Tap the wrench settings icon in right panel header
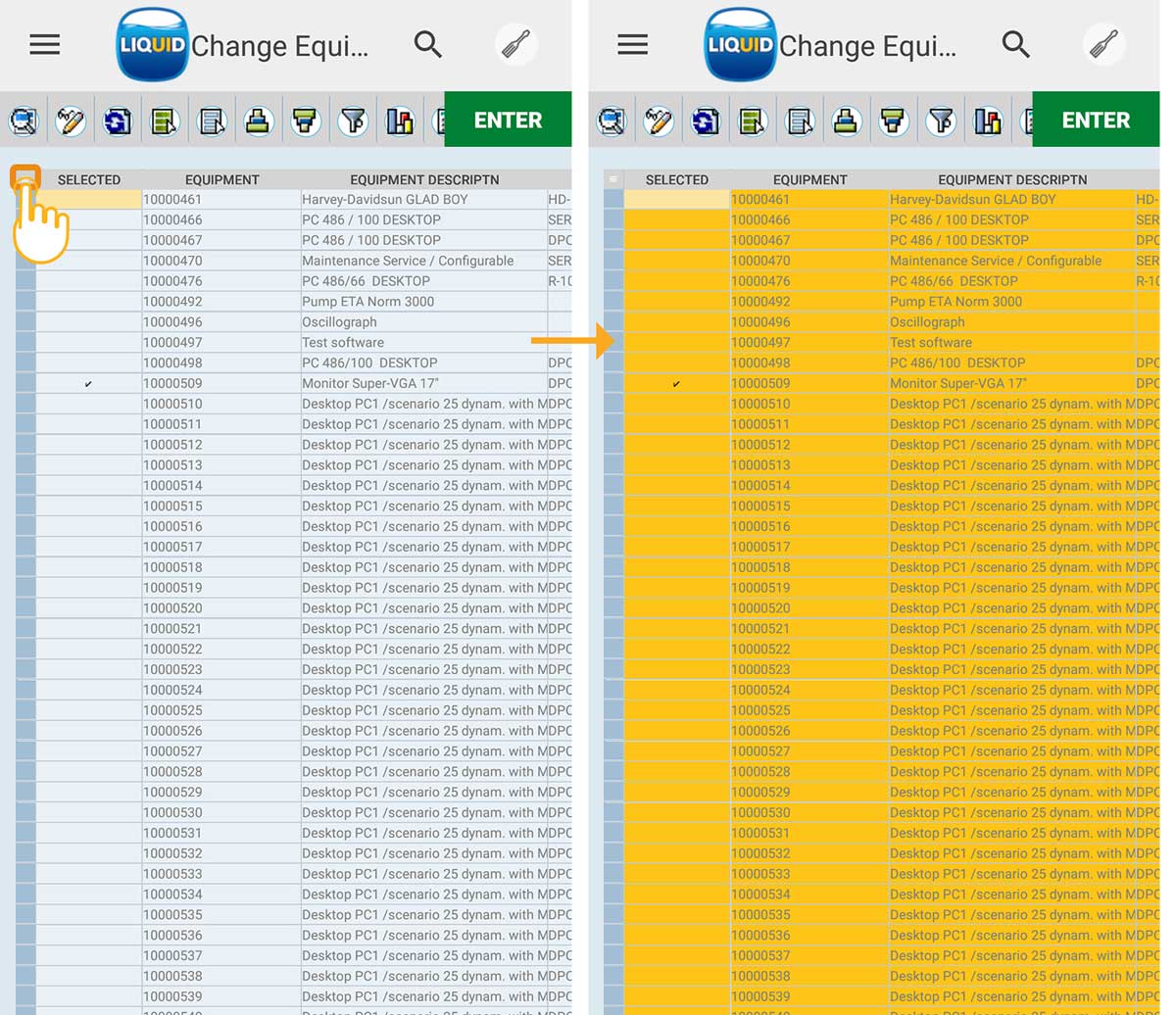Image resolution: width=1176 pixels, height=1015 pixels. [1103, 45]
